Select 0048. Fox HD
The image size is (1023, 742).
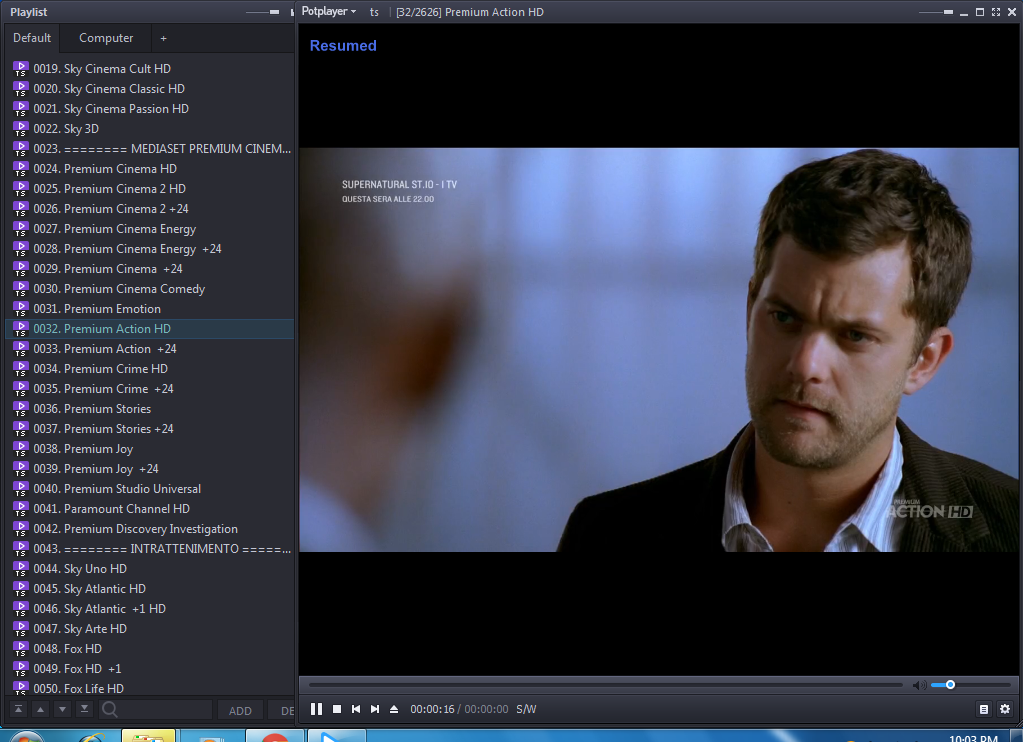[149, 649]
